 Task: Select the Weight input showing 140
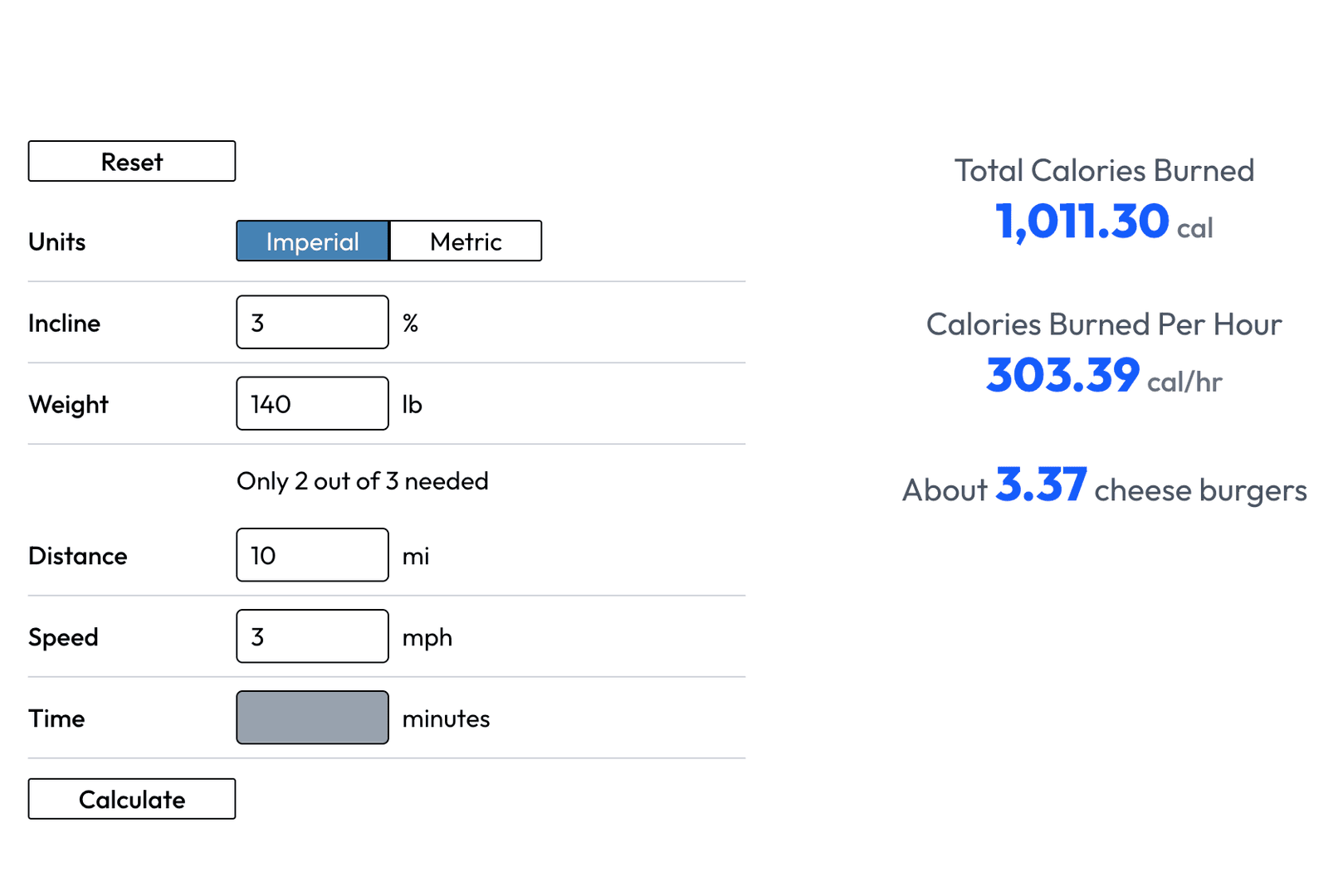312,403
